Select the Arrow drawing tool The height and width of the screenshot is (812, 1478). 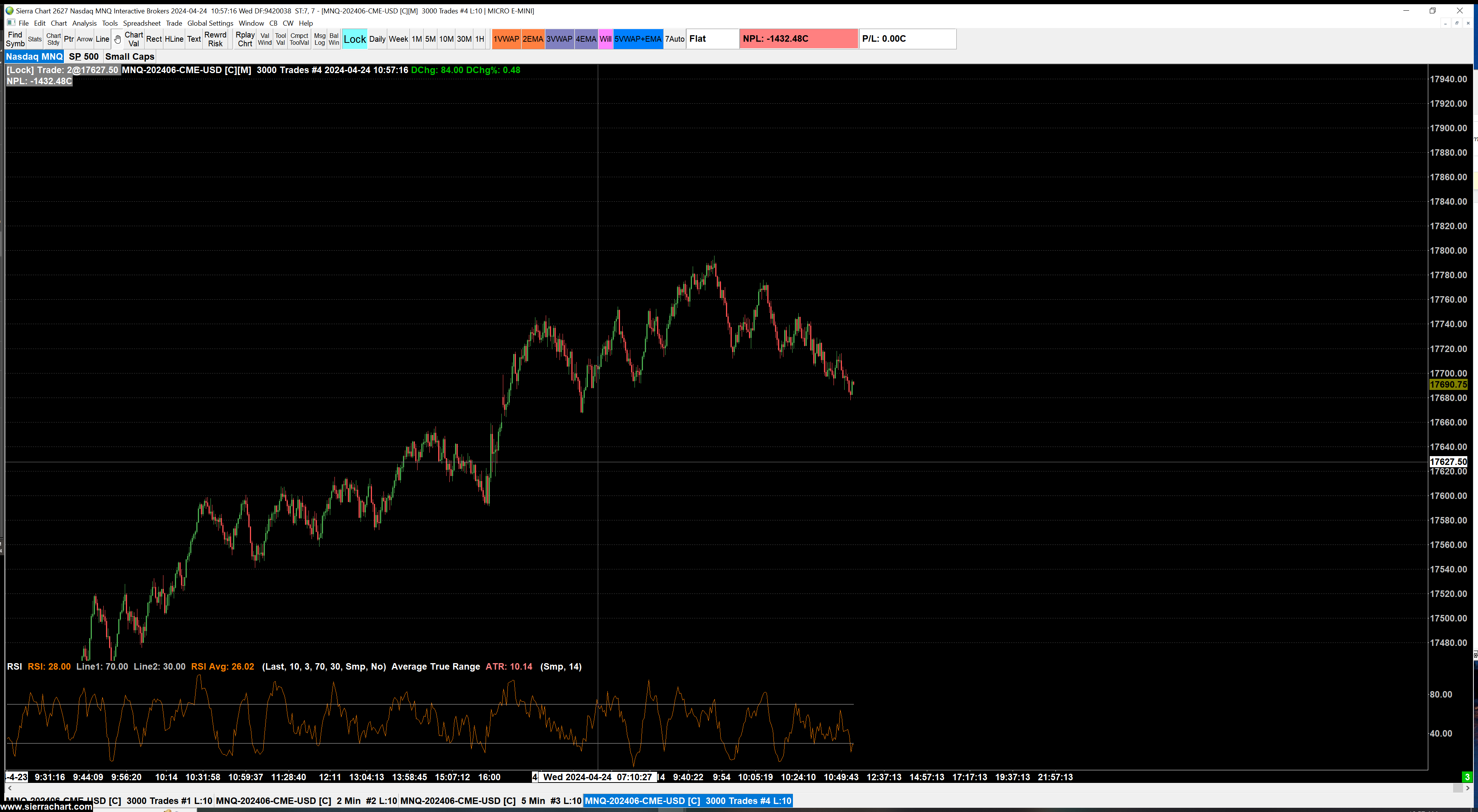pyautogui.click(x=84, y=39)
